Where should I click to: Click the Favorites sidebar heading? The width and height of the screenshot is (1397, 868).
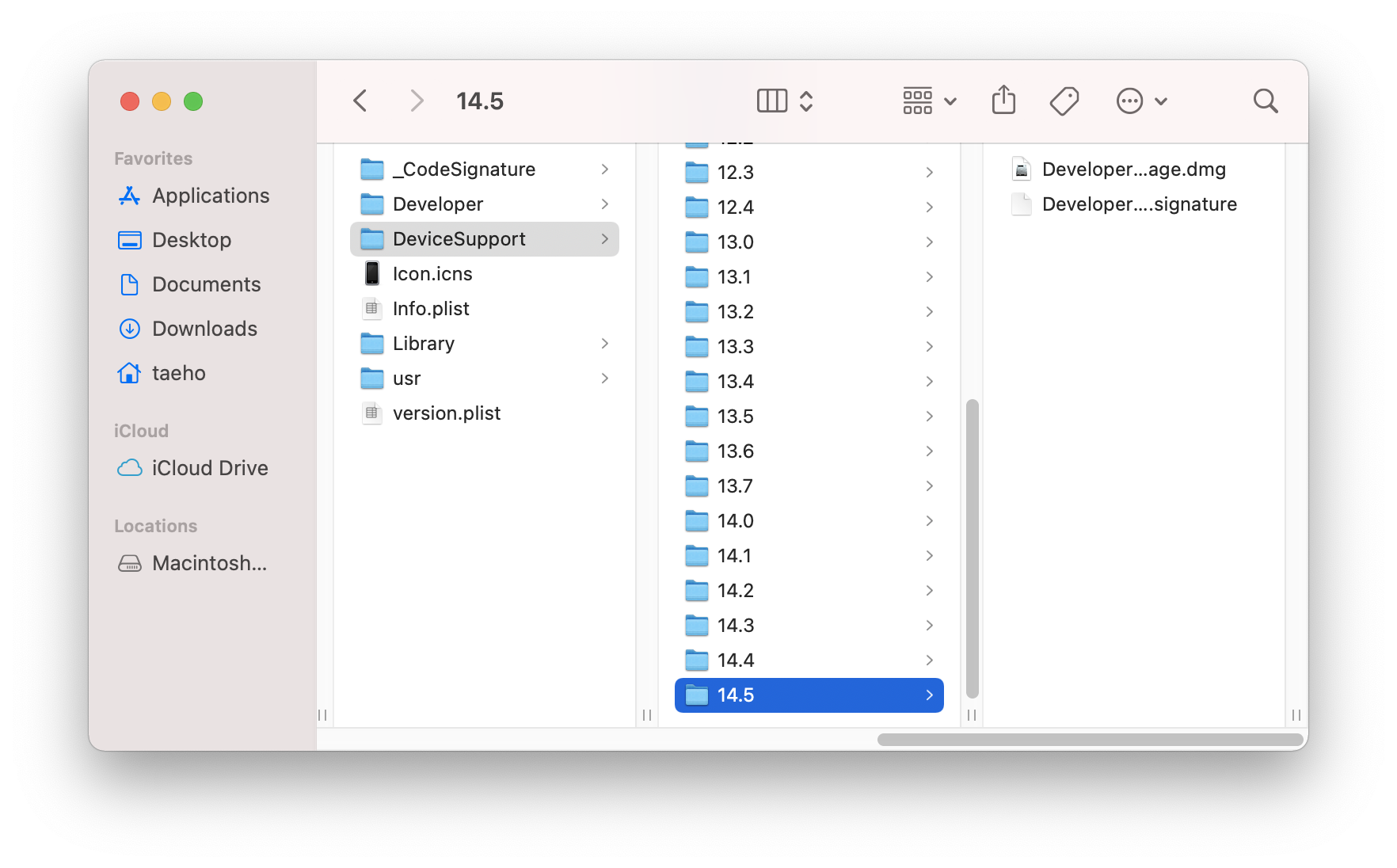point(154,158)
